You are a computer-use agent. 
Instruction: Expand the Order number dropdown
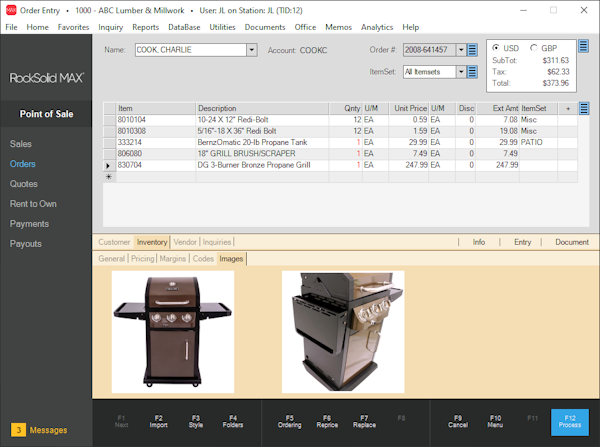(460, 50)
